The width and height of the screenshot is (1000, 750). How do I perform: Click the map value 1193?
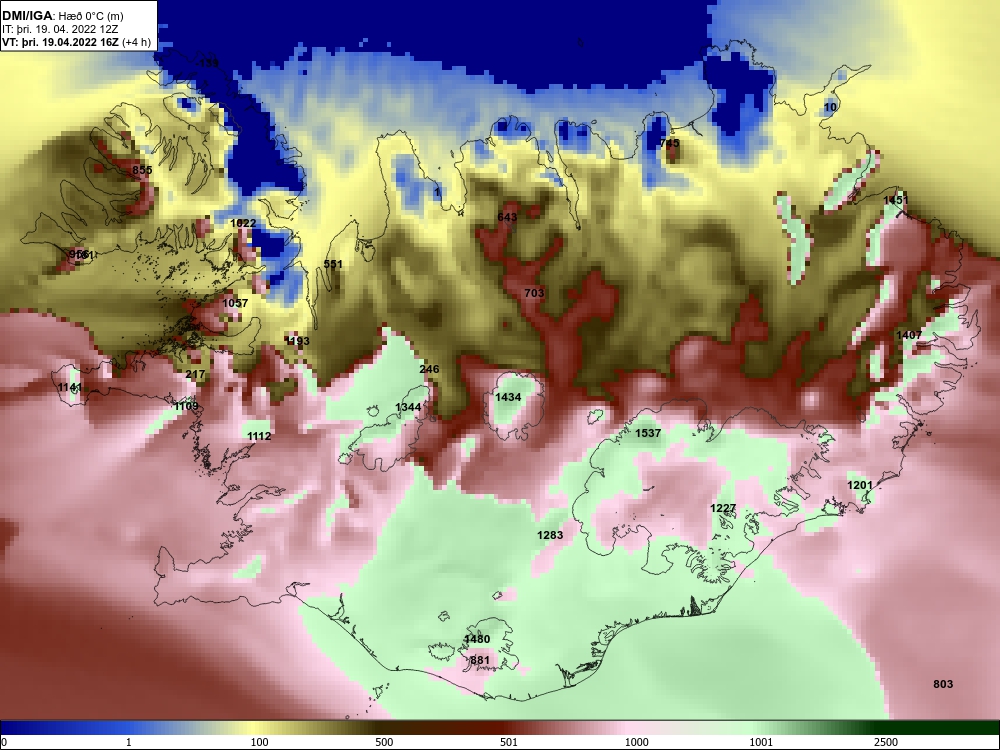(x=297, y=341)
